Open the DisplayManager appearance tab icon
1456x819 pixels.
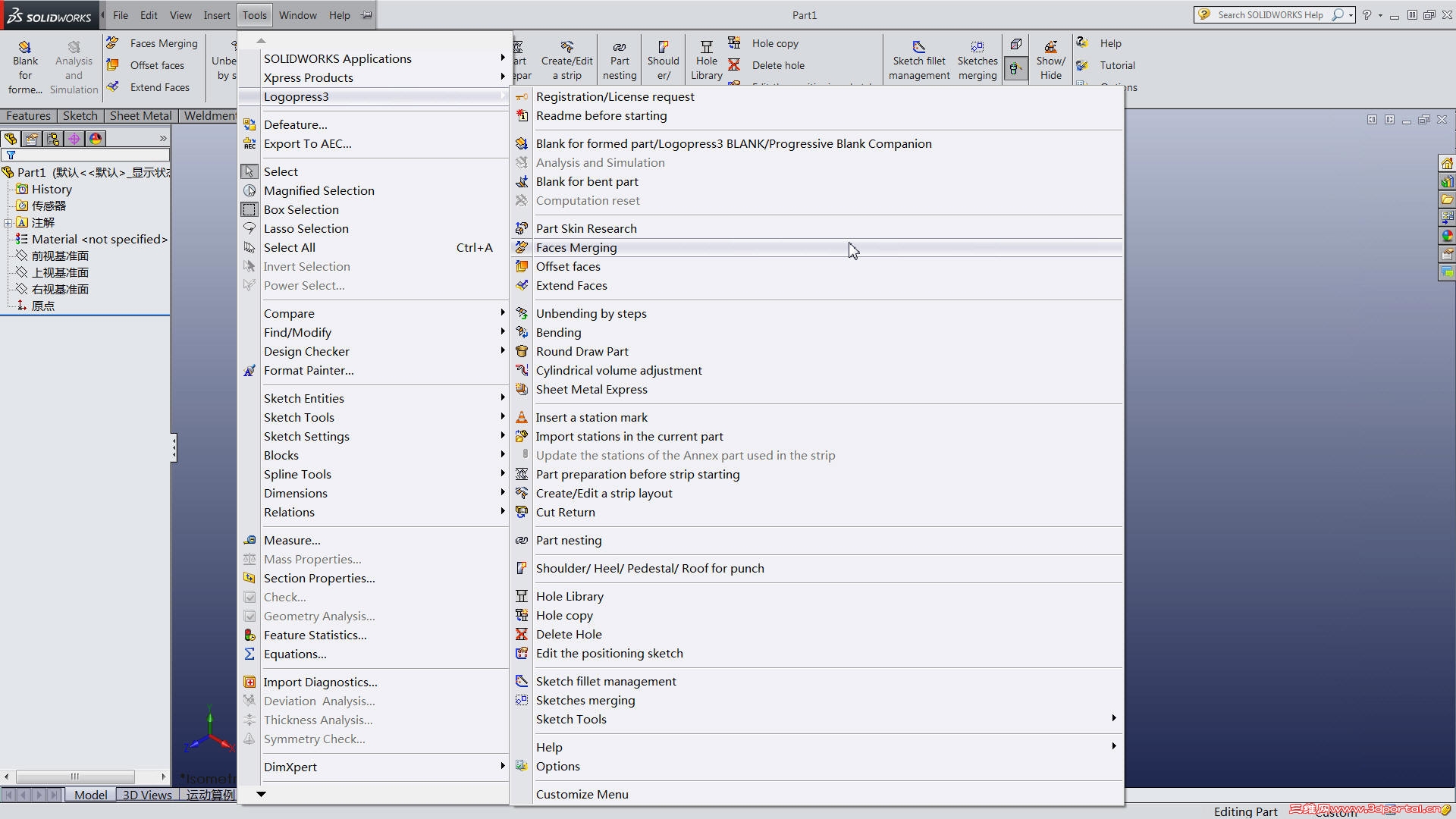coord(95,139)
